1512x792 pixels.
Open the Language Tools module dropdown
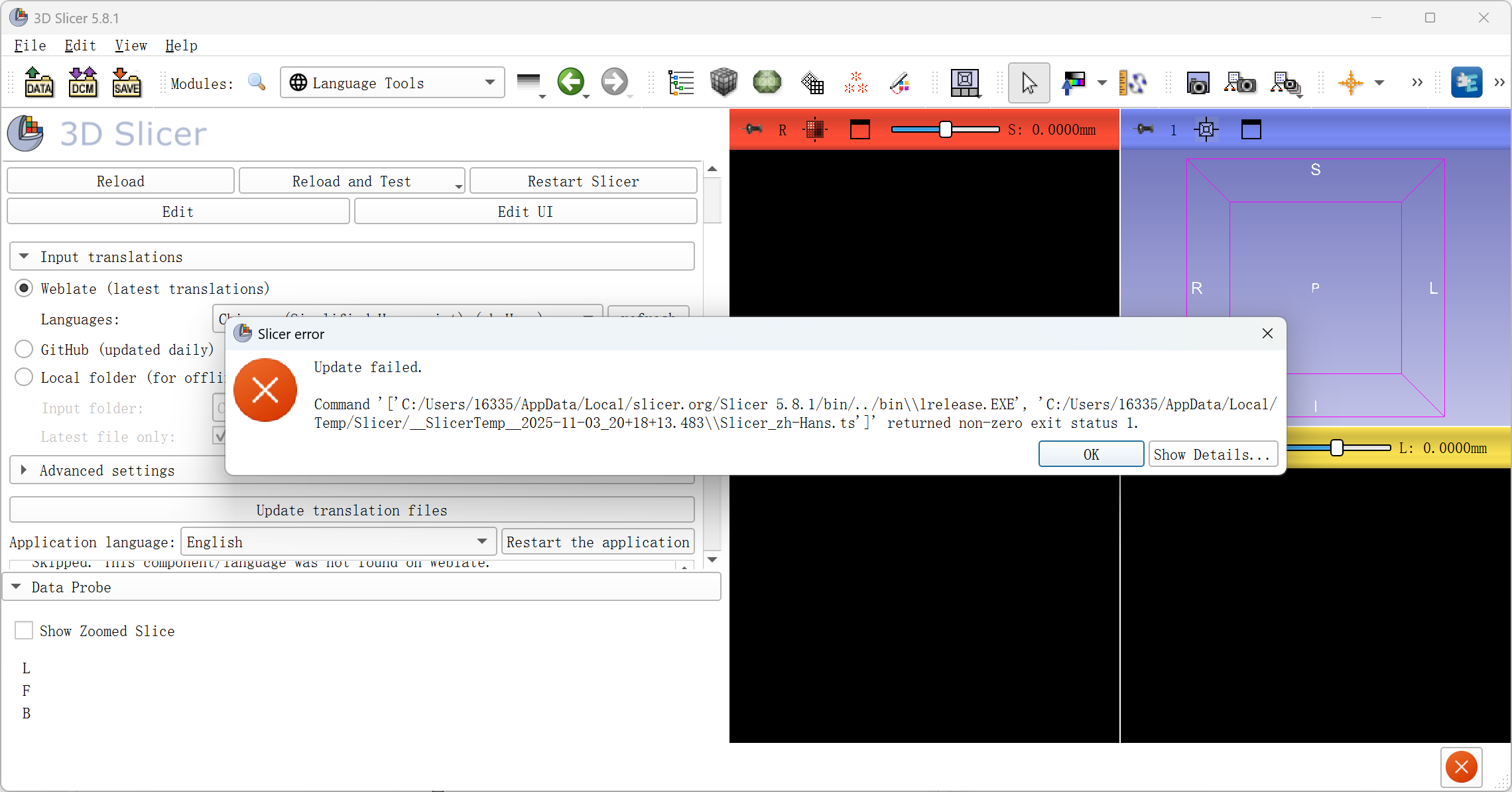[x=393, y=83]
